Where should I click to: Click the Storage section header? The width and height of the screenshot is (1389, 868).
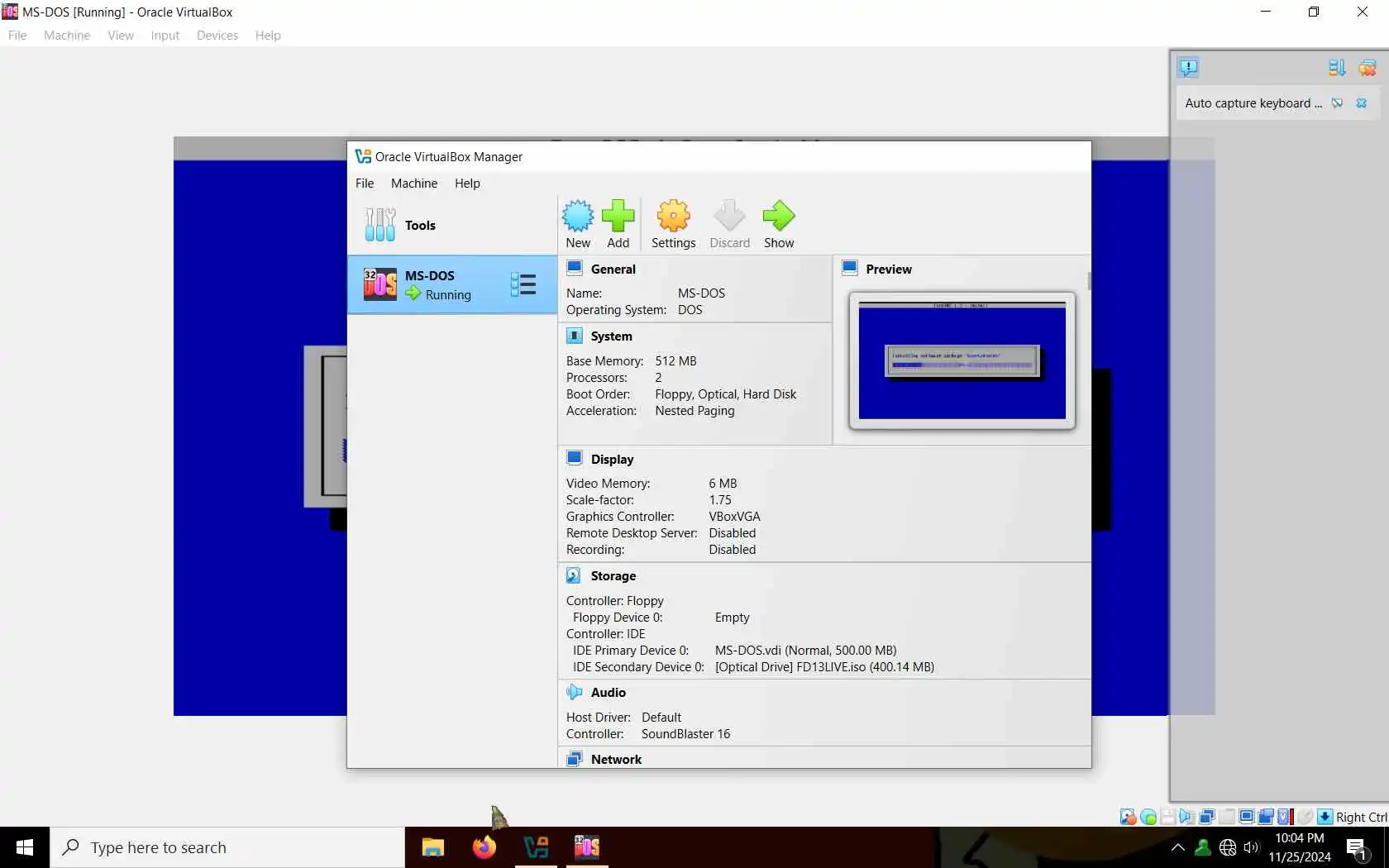pos(613,576)
